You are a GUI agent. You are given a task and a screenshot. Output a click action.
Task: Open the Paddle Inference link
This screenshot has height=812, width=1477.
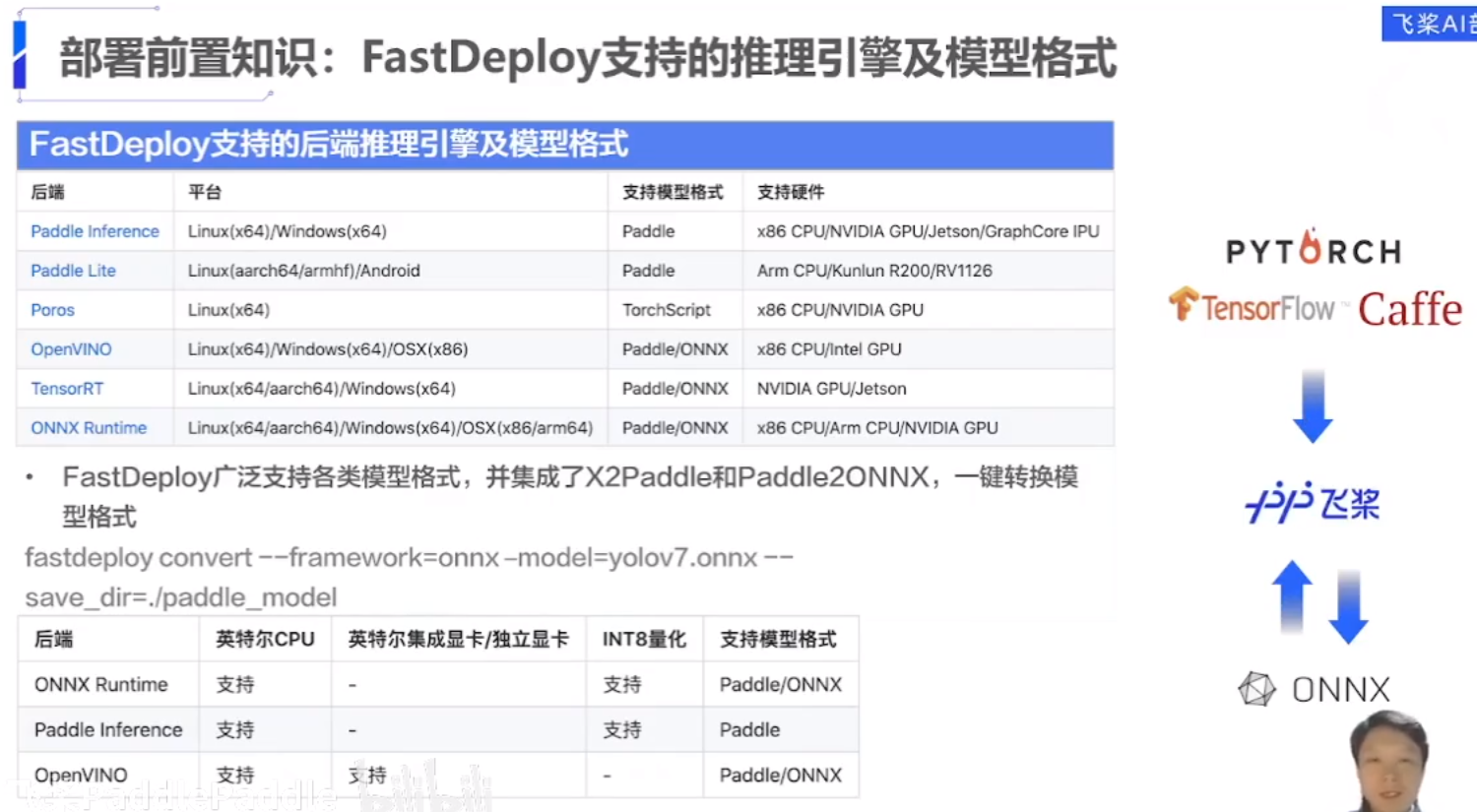click(94, 231)
